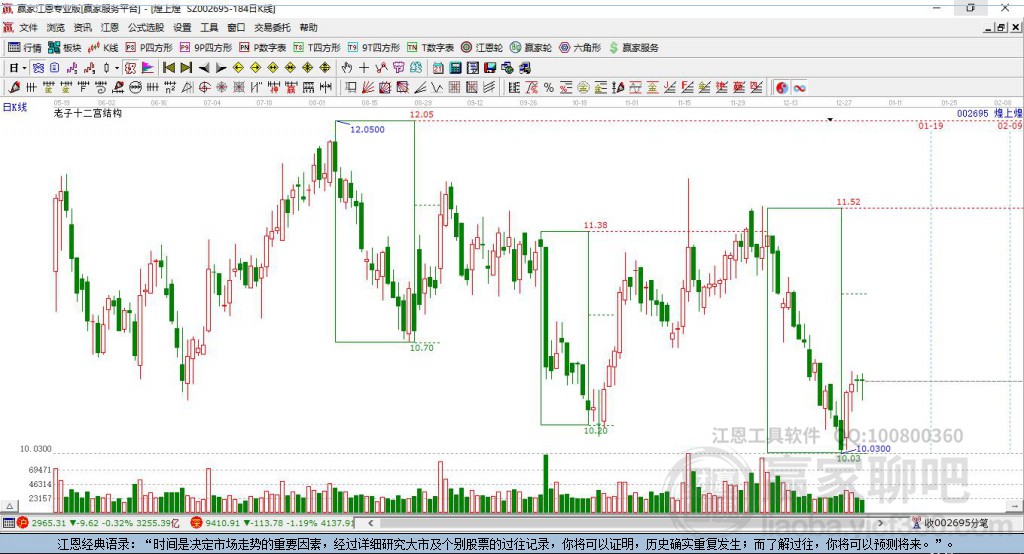Open the T四方形 tool

[317, 47]
